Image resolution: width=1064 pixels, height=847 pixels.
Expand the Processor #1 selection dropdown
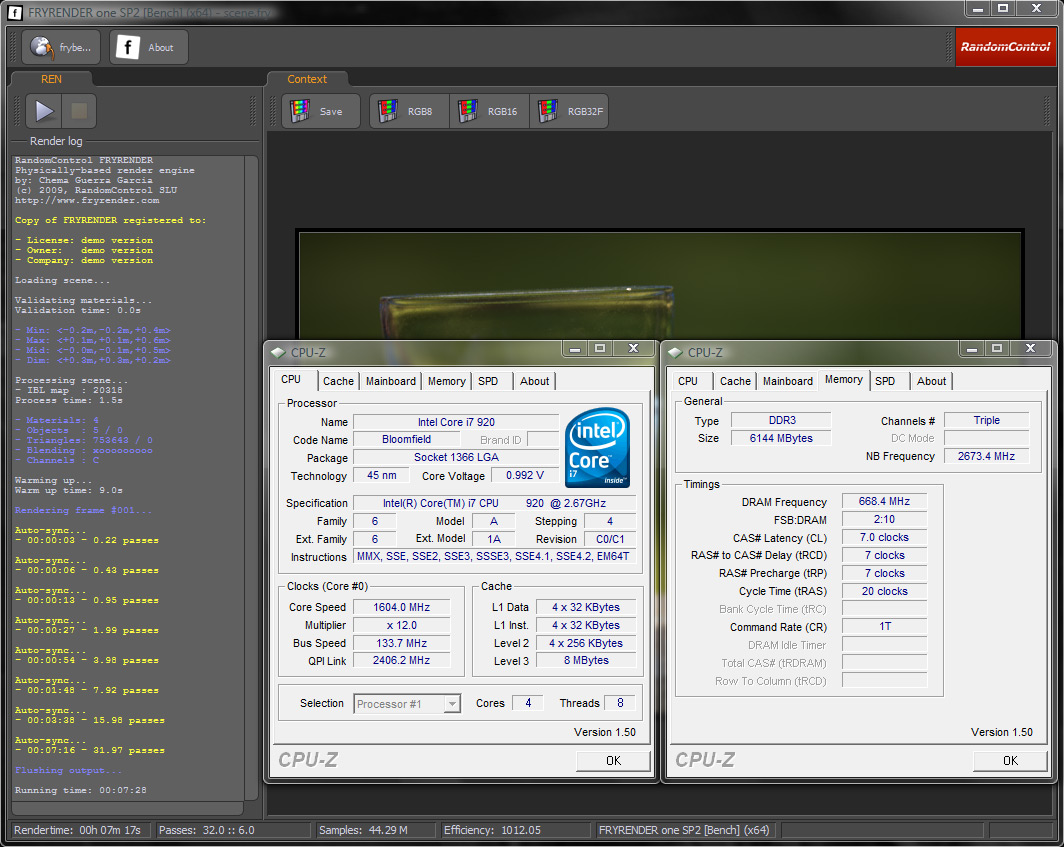(x=452, y=704)
